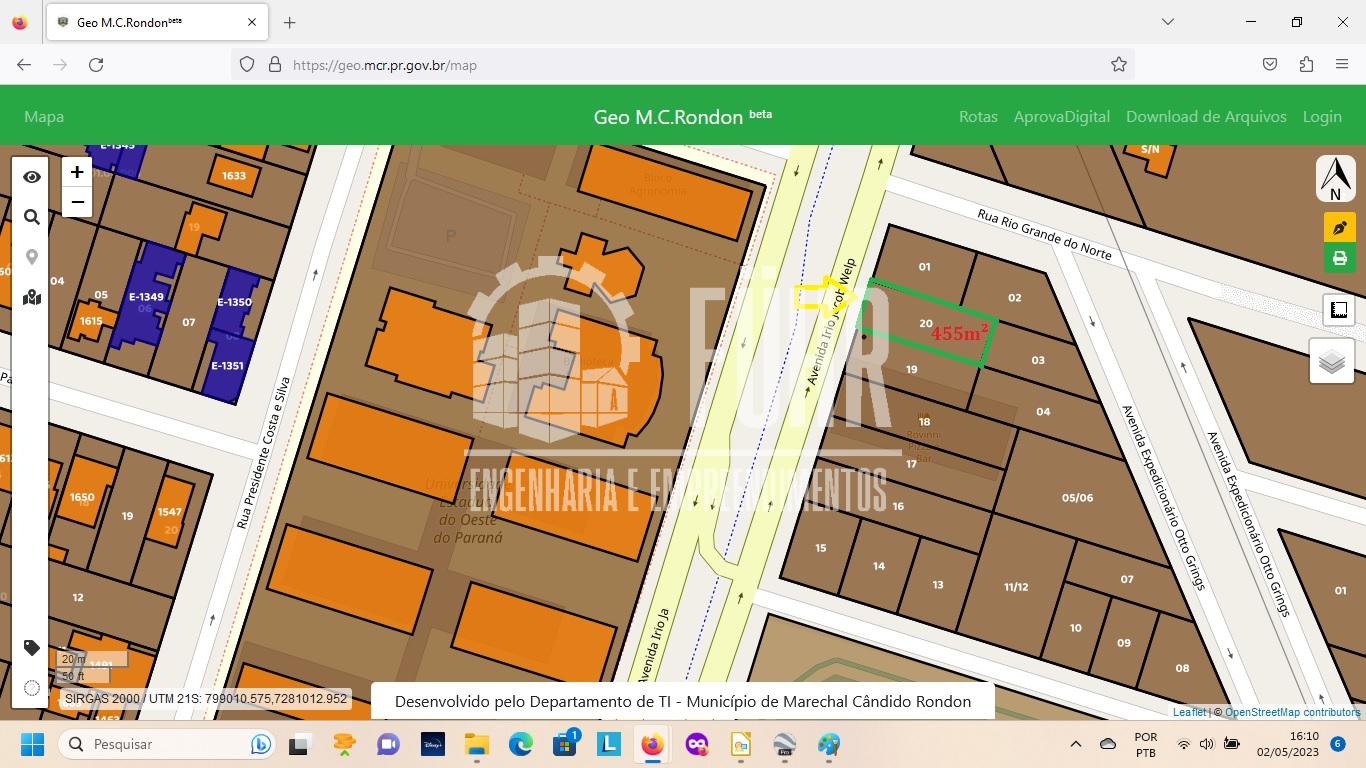Screen dimensions: 1366x768
Task: Open Download de Arquivos page
Action: [x=1206, y=116]
